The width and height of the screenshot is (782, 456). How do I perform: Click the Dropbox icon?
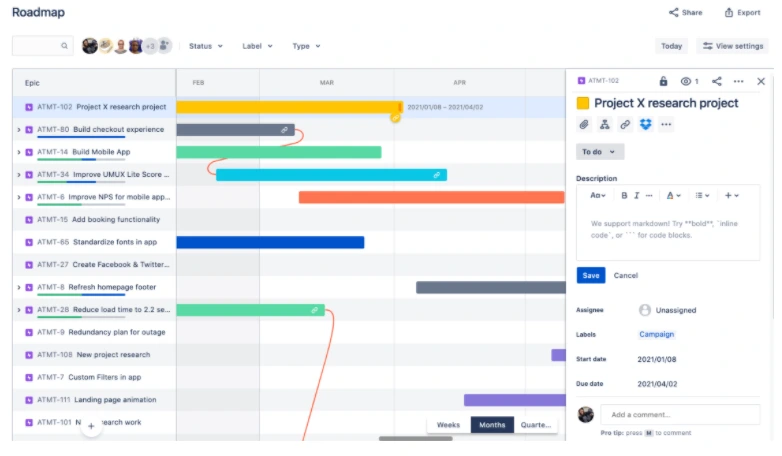pyautogui.click(x=645, y=124)
